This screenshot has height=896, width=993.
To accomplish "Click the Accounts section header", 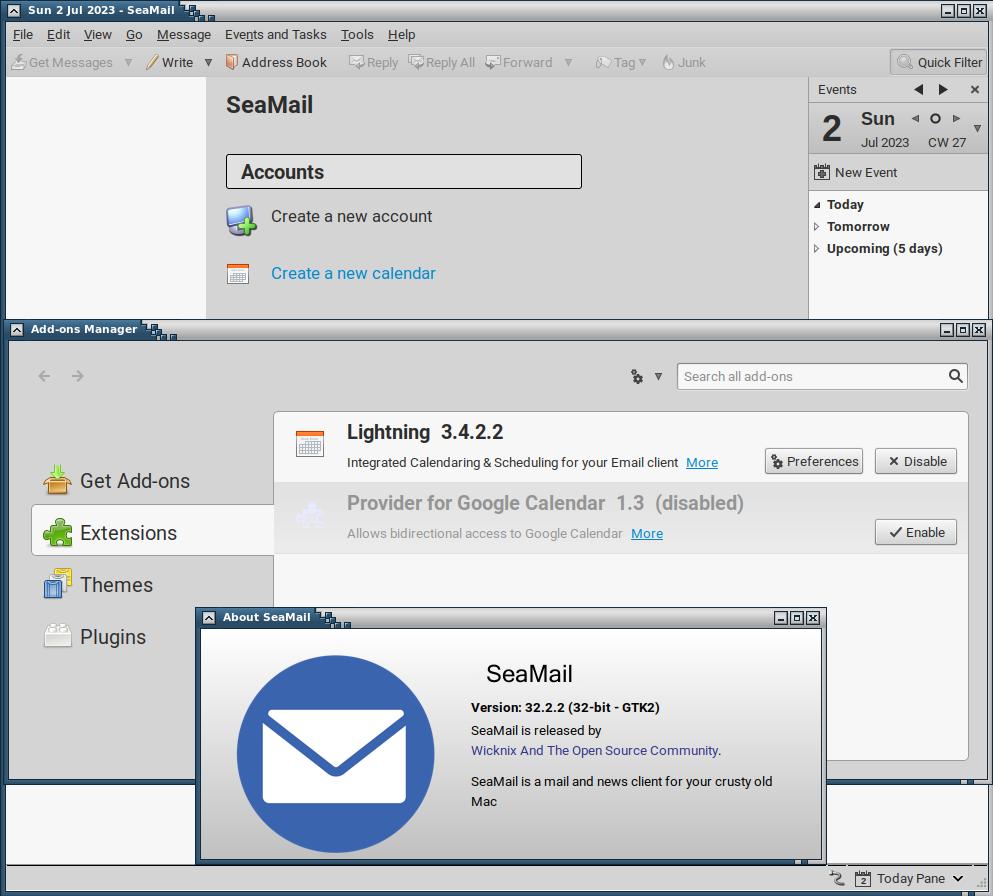I will (403, 172).
